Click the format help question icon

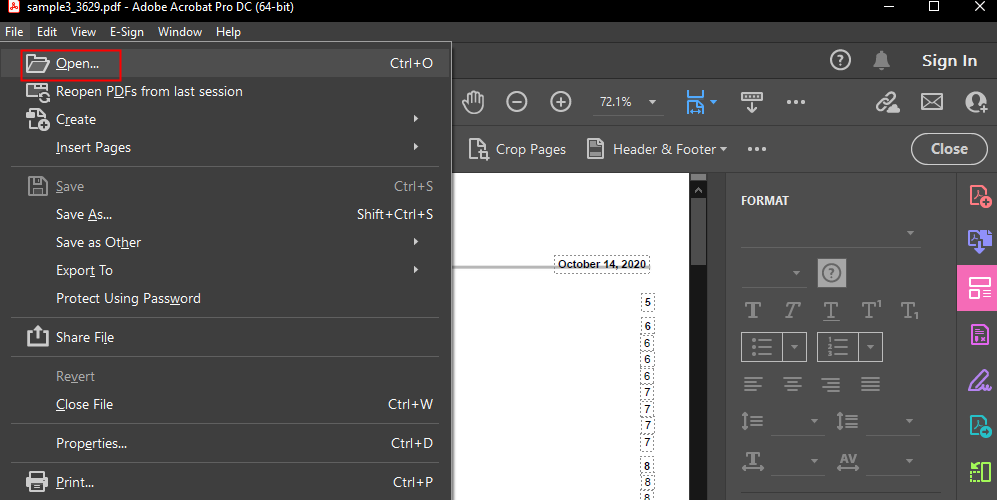click(x=831, y=273)
